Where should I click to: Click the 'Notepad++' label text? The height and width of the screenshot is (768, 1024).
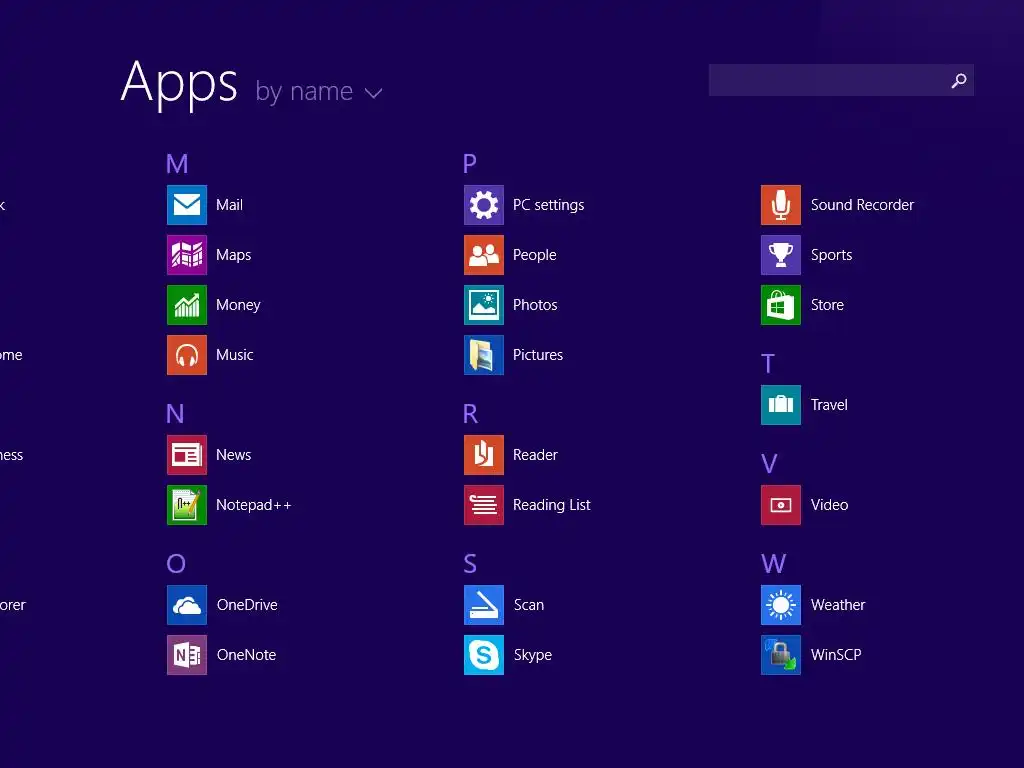coord(253,505)
